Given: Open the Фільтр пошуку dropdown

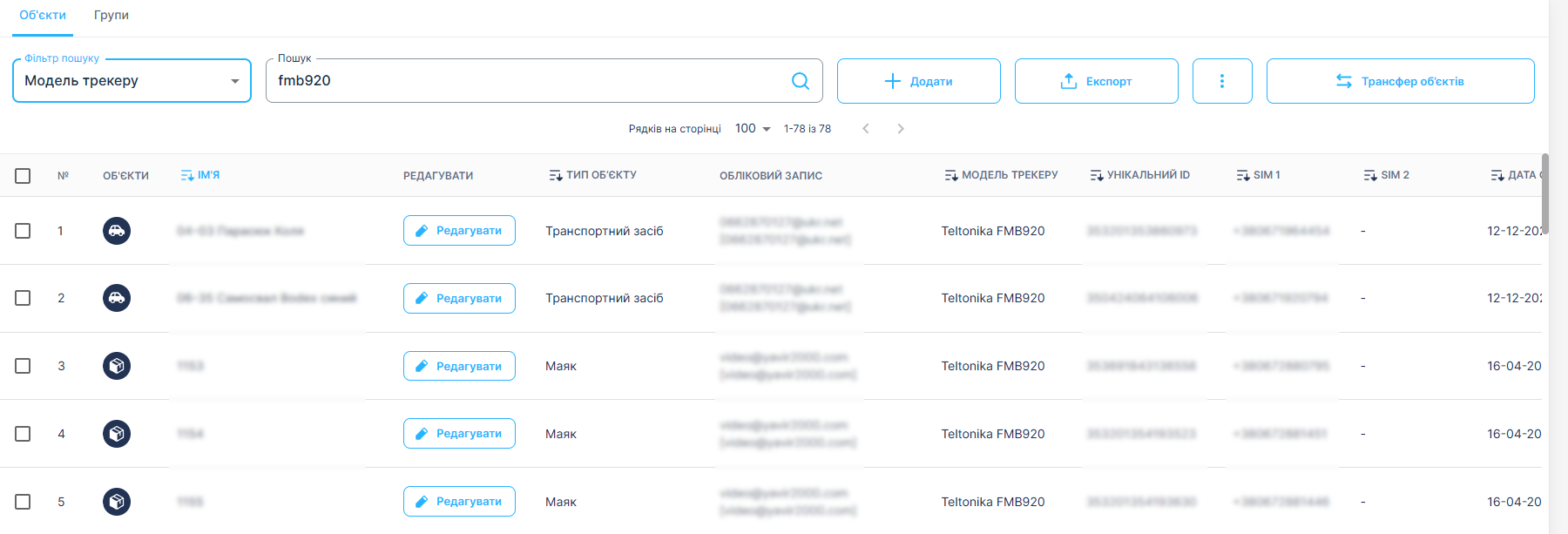Looking at the screenshot, I should coord(132,81).
